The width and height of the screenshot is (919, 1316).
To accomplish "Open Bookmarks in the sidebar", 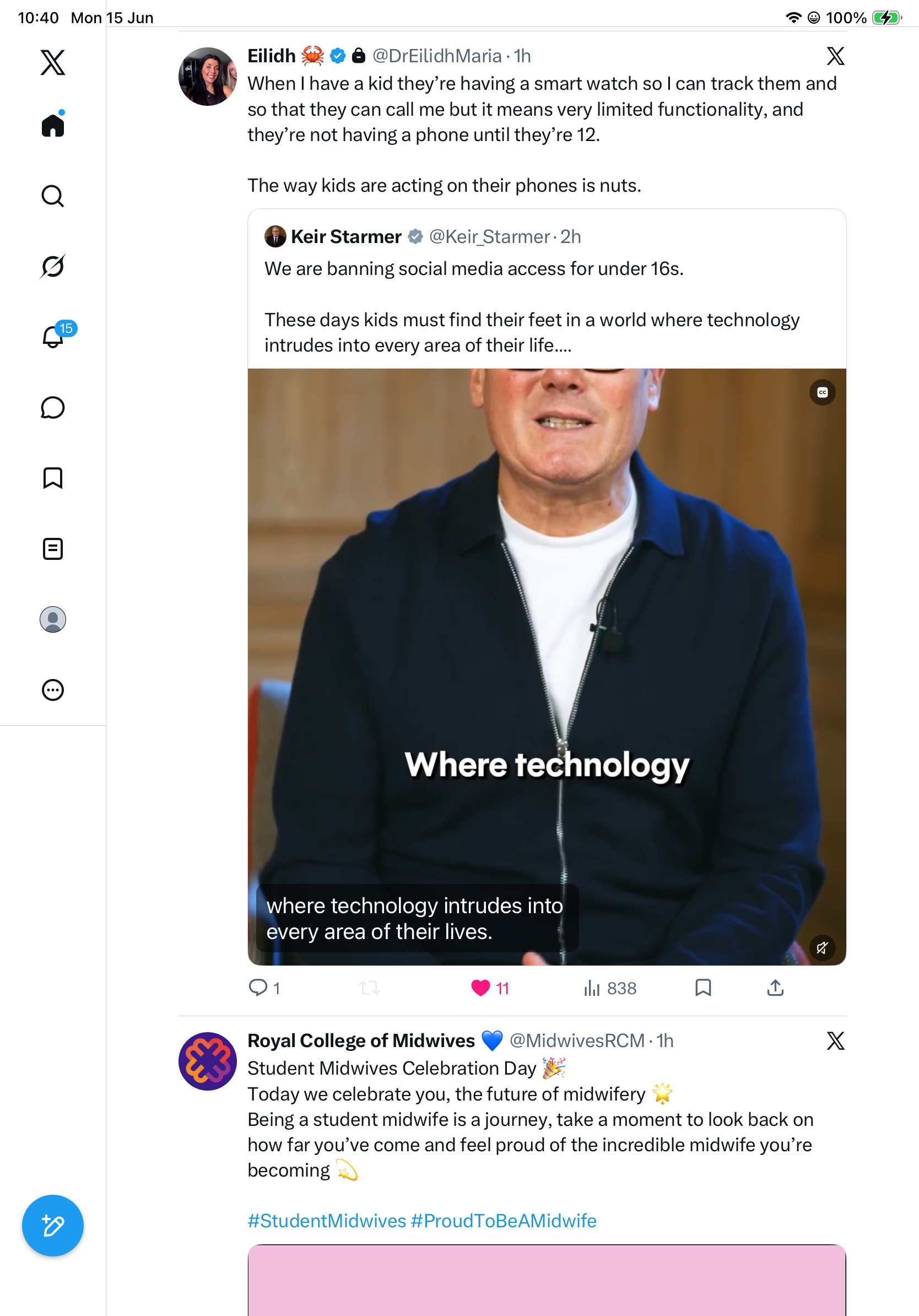I will point(53,478).
